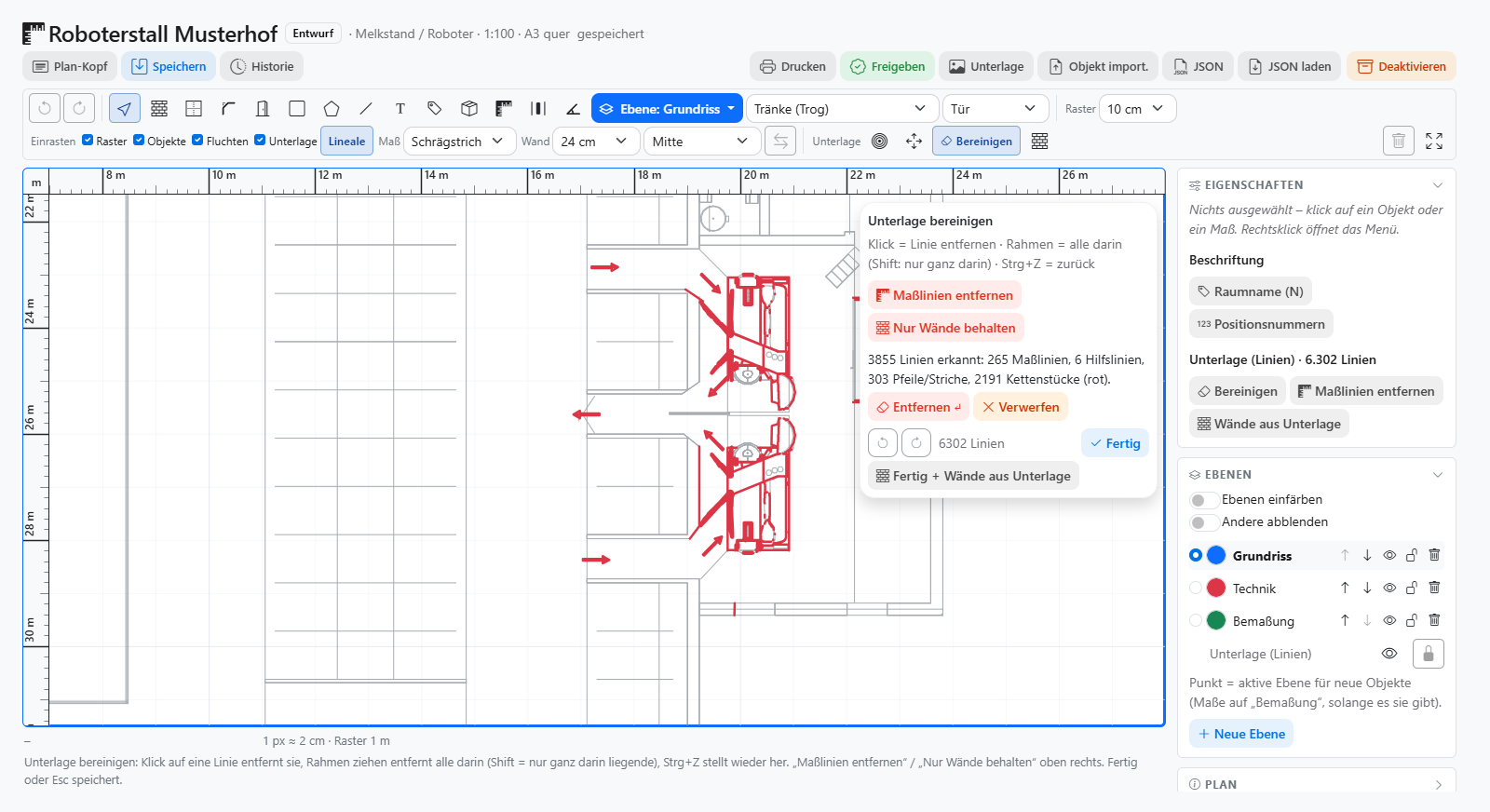Open fullscreen view of the canvas

pos(1434,141)
